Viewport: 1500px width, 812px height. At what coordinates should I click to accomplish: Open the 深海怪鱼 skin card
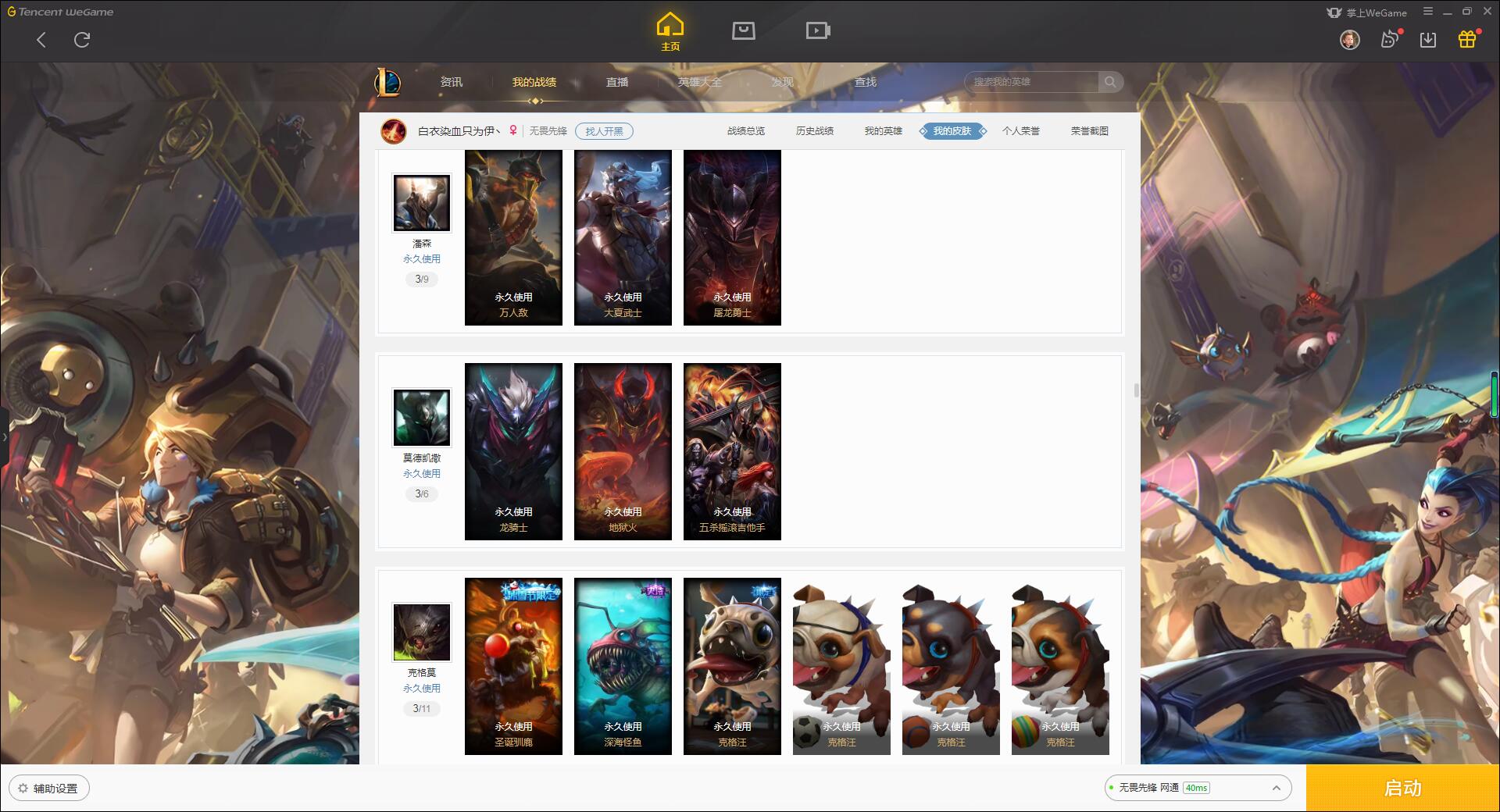[623, 666]
